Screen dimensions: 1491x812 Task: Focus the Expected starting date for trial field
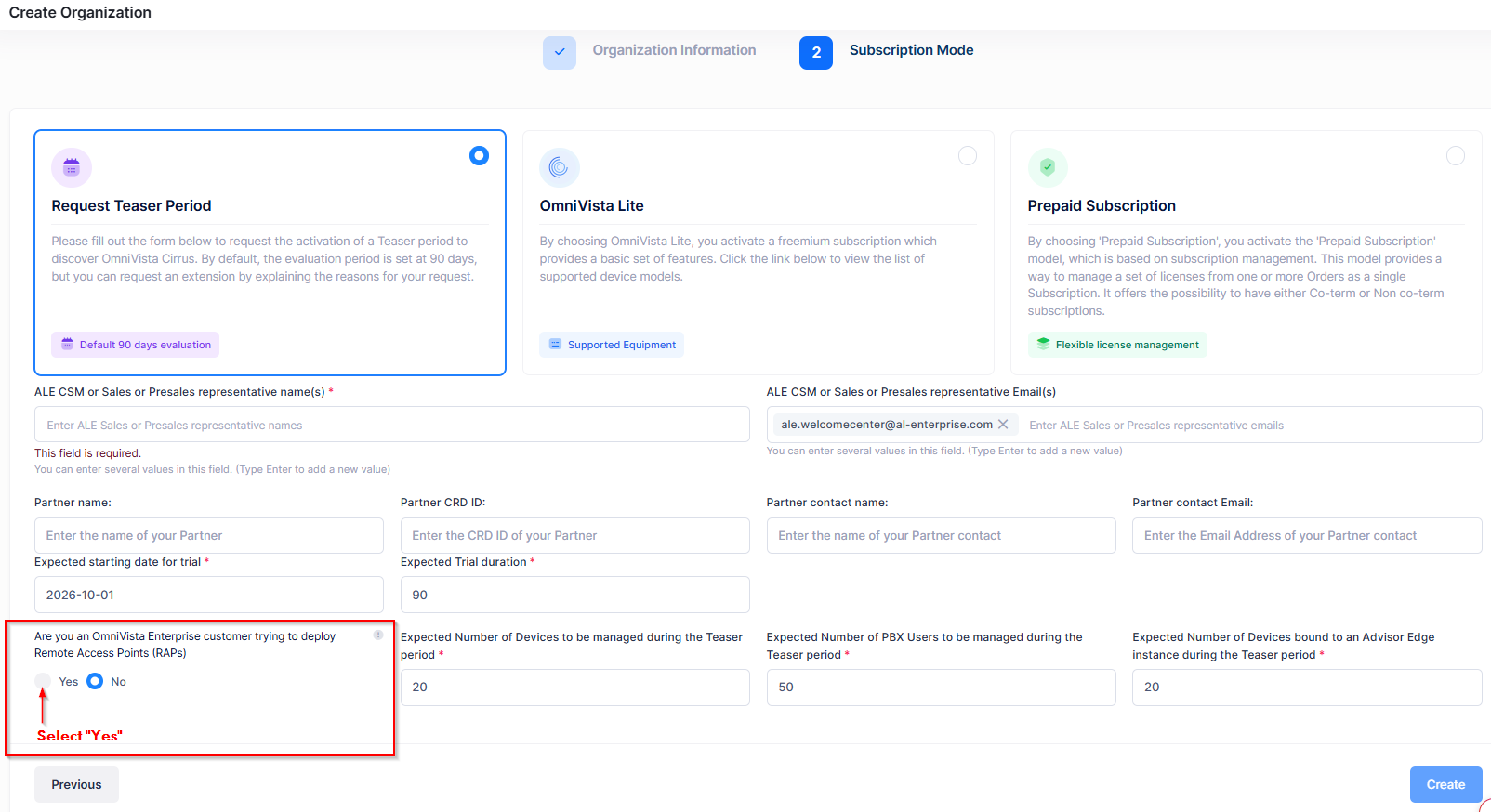(x=209, y=595)
